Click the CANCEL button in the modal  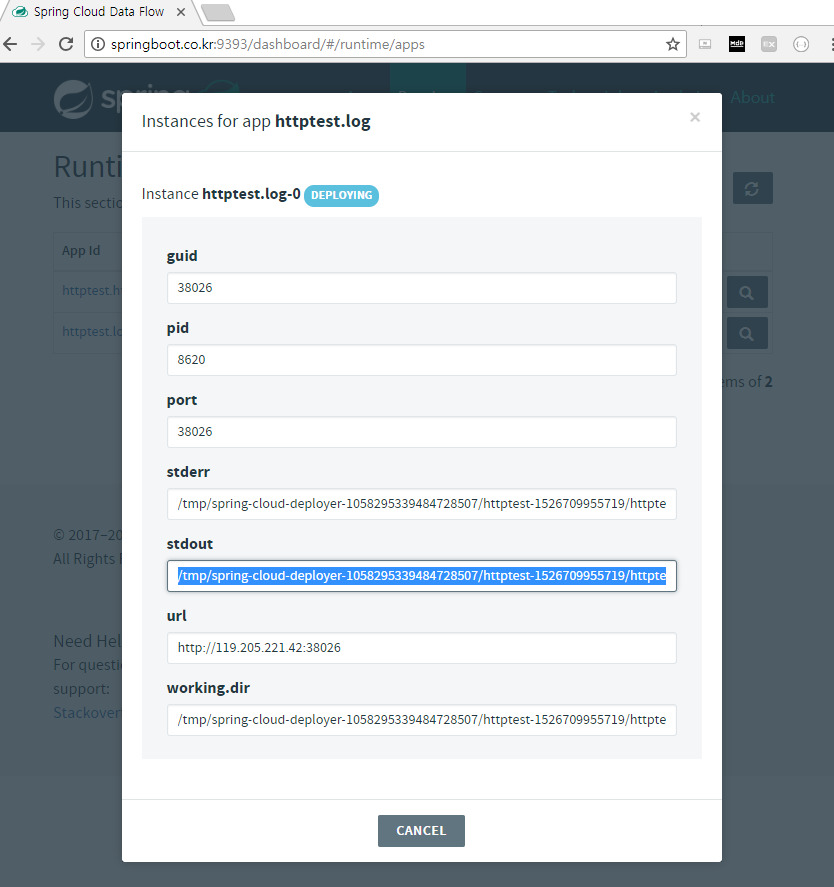point(421,830)
